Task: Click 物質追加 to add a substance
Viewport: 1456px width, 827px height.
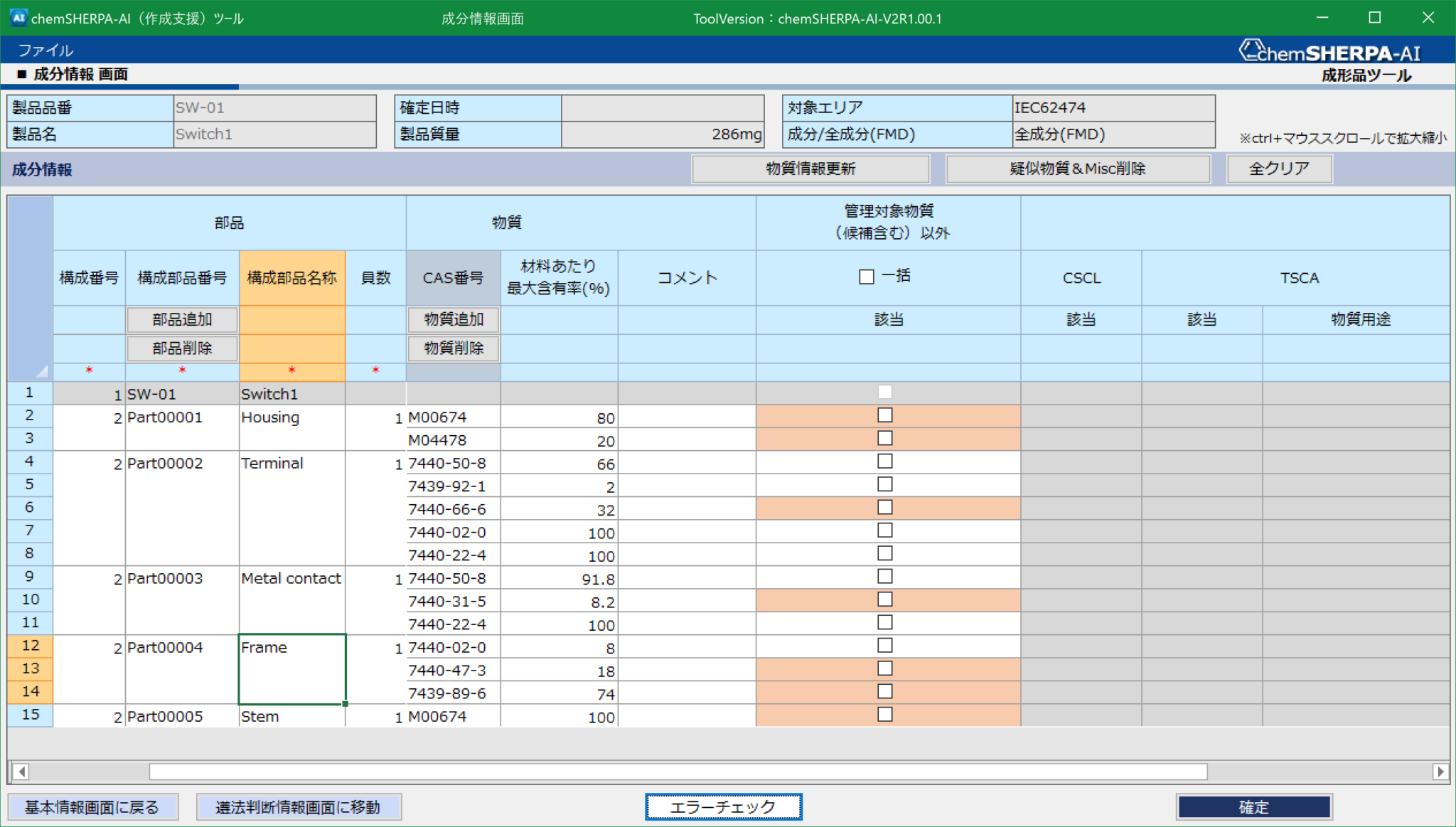Action: pos(453,319)
